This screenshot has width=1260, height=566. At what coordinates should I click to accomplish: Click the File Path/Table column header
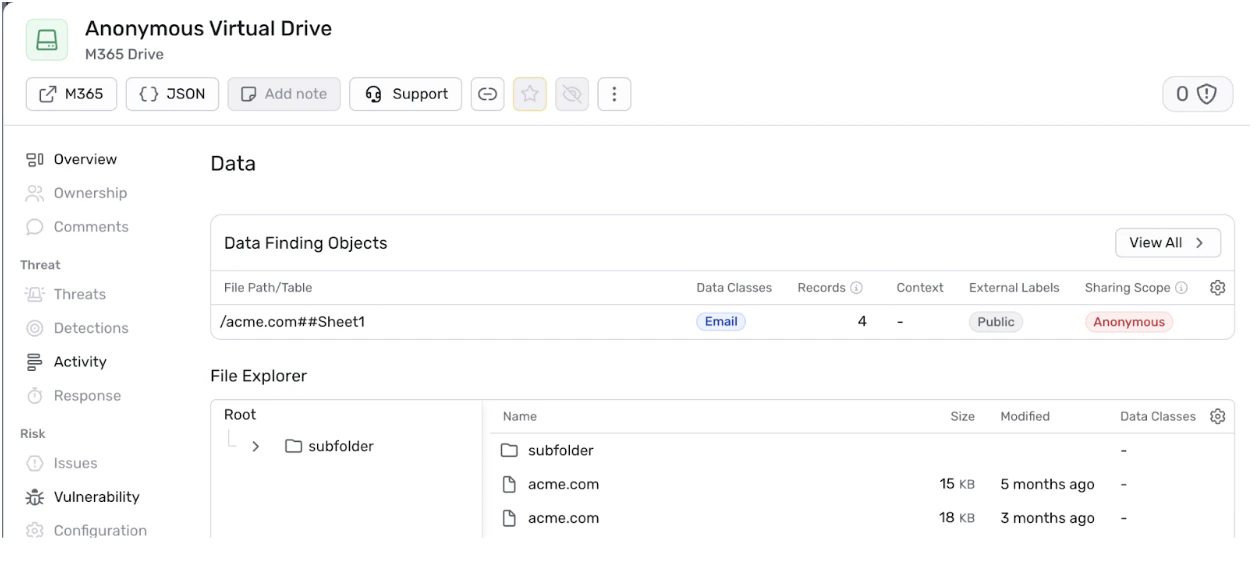268,288
